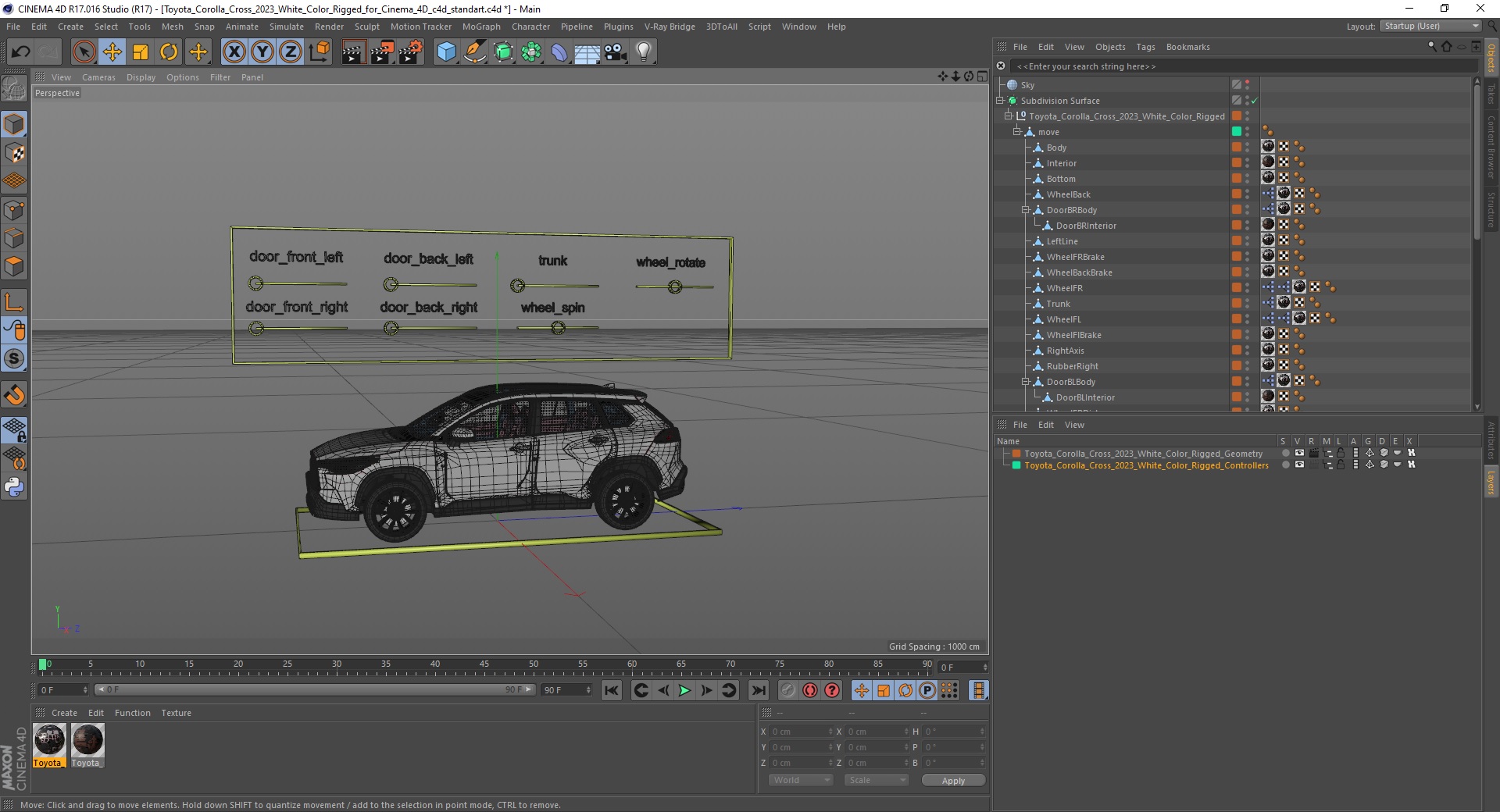Image resolution: width=1500 pixels, height=812 pixels.
Task: Toggle Subdivision Surface enable checkmark
Action: (x=1254, y=101)
